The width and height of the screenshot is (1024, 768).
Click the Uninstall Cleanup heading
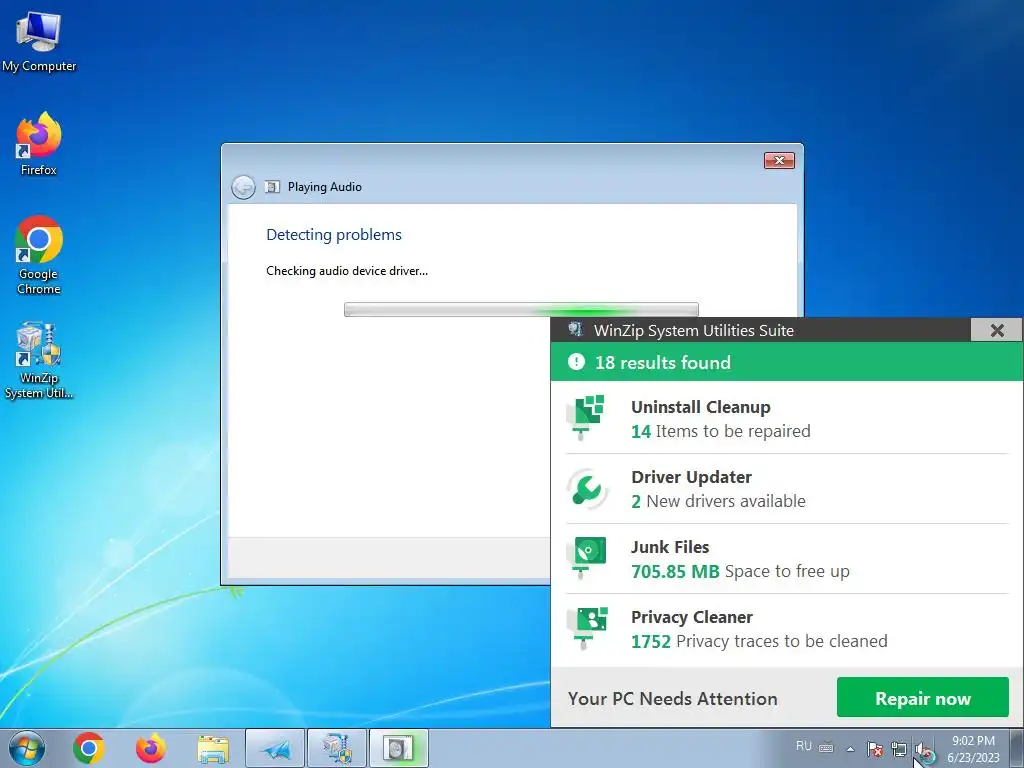coord(701,407)
